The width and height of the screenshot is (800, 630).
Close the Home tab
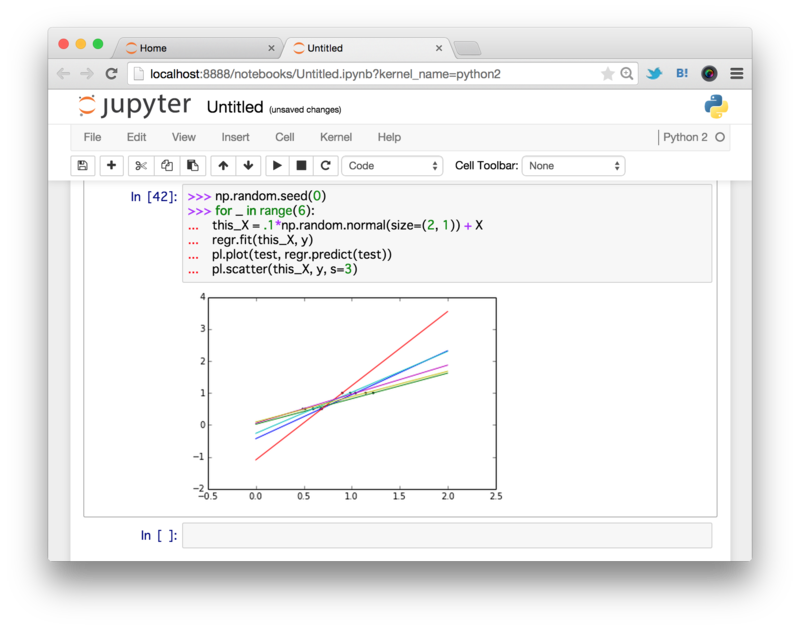271,48
